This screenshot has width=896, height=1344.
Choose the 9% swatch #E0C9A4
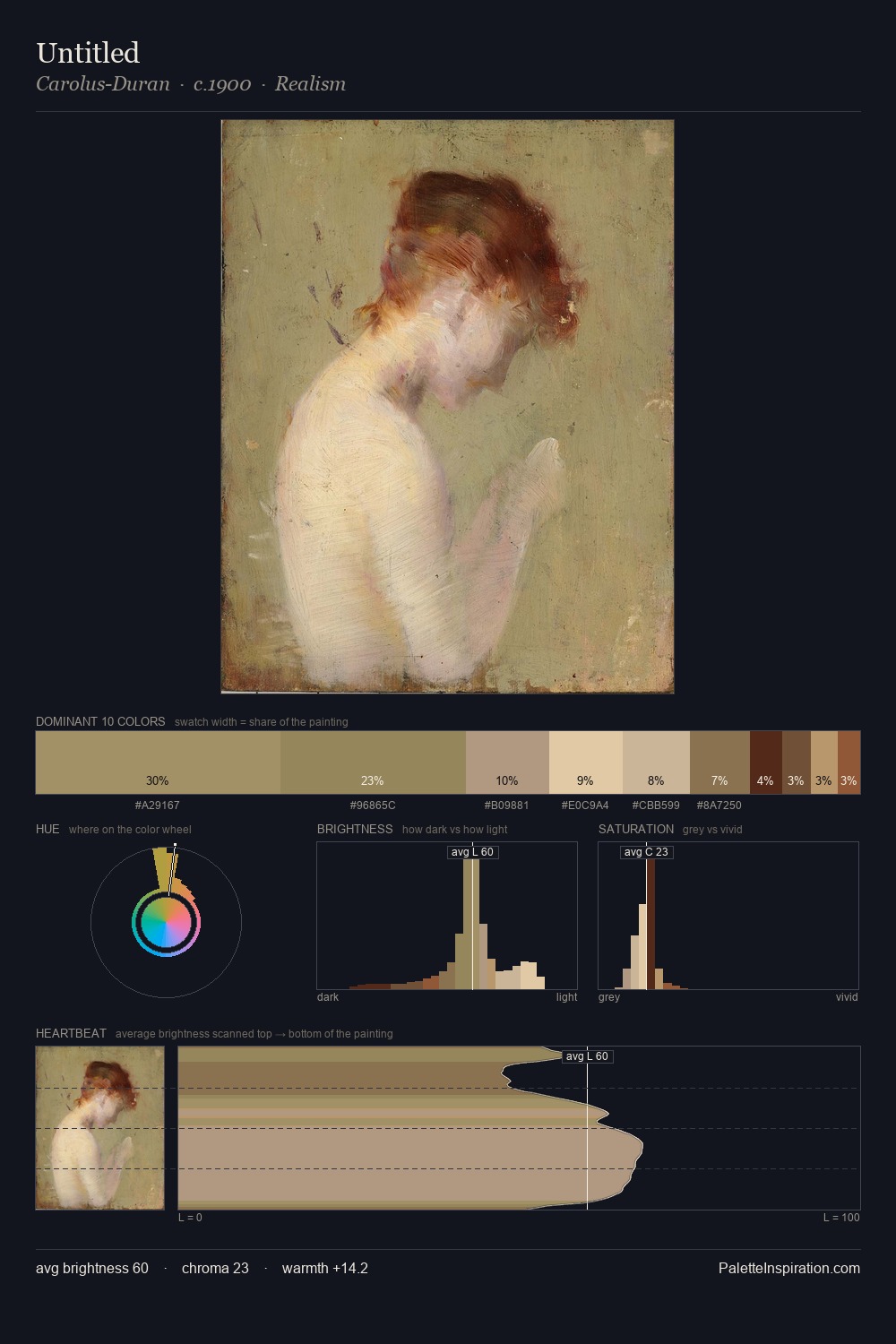pyautogui.click(x=586, y=762)
